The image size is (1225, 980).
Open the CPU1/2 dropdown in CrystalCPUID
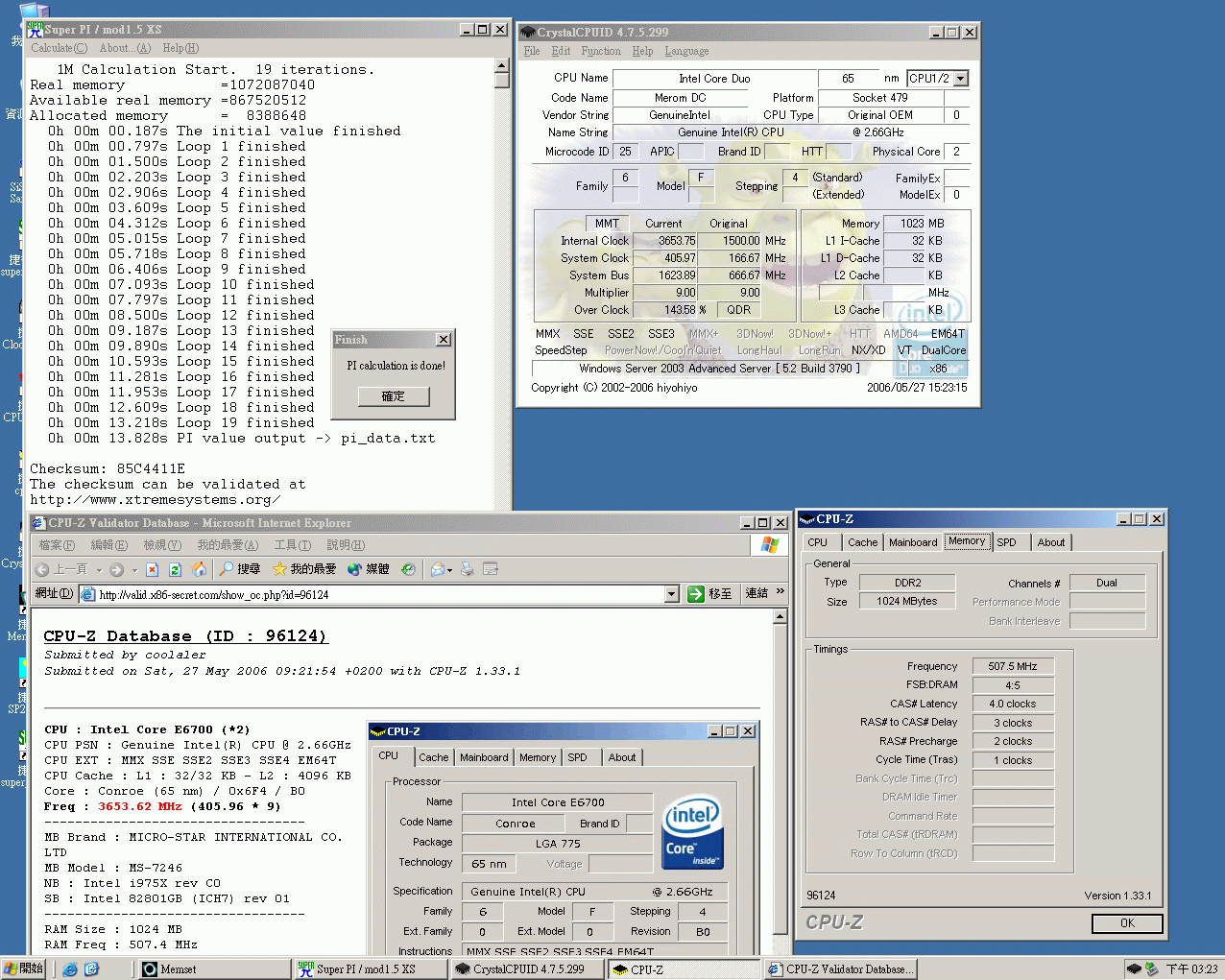click(961, 79)
